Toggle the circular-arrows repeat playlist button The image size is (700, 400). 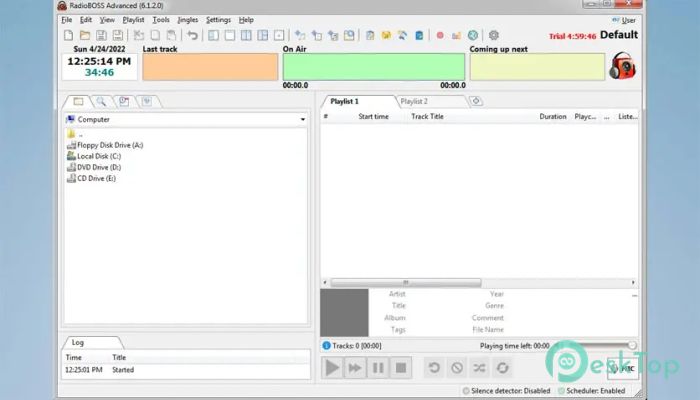(502, 368)
